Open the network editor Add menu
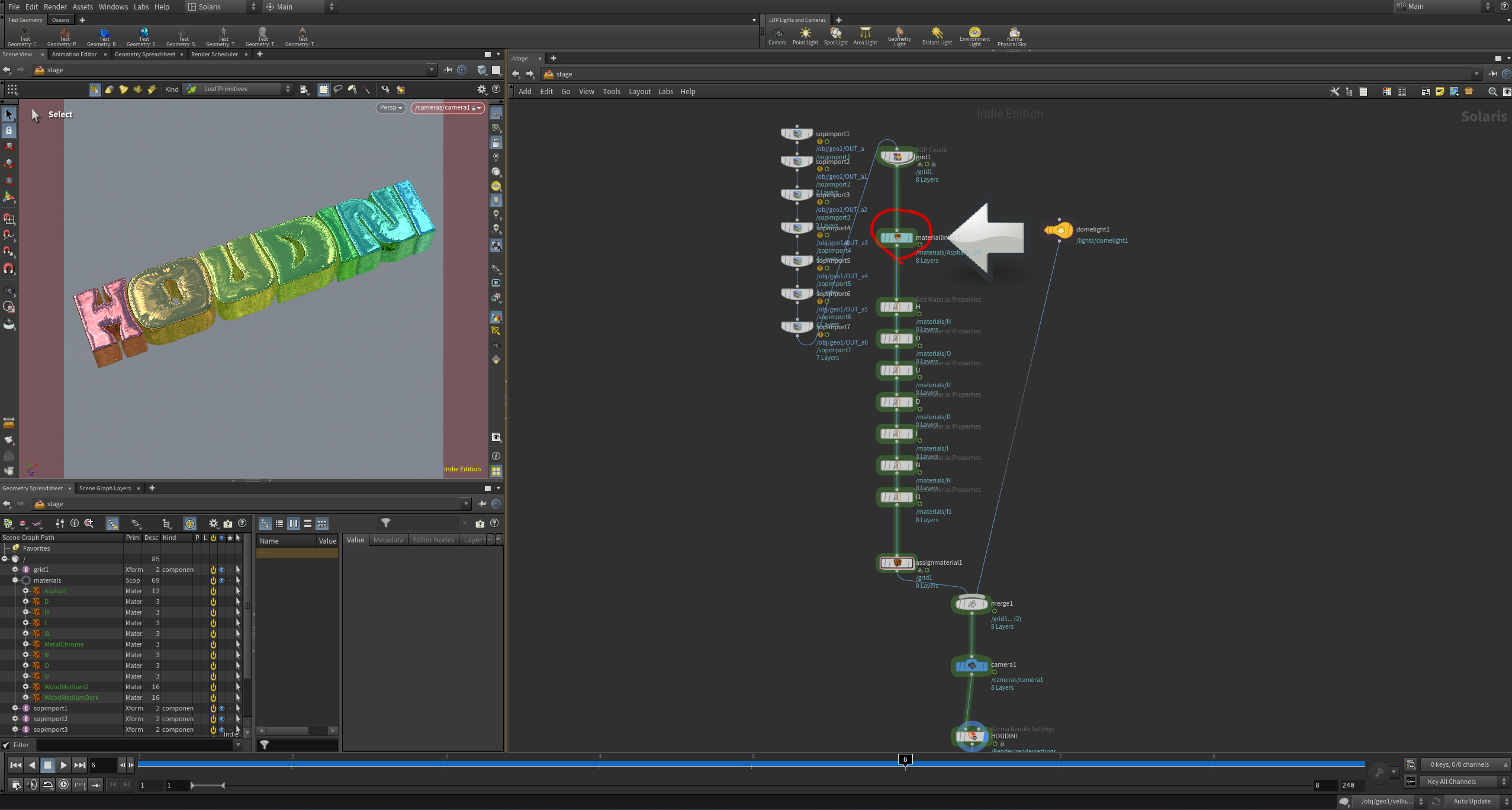Image resolution: width=1512 pixels, height=810 pixels. click(x=525, y=92)
